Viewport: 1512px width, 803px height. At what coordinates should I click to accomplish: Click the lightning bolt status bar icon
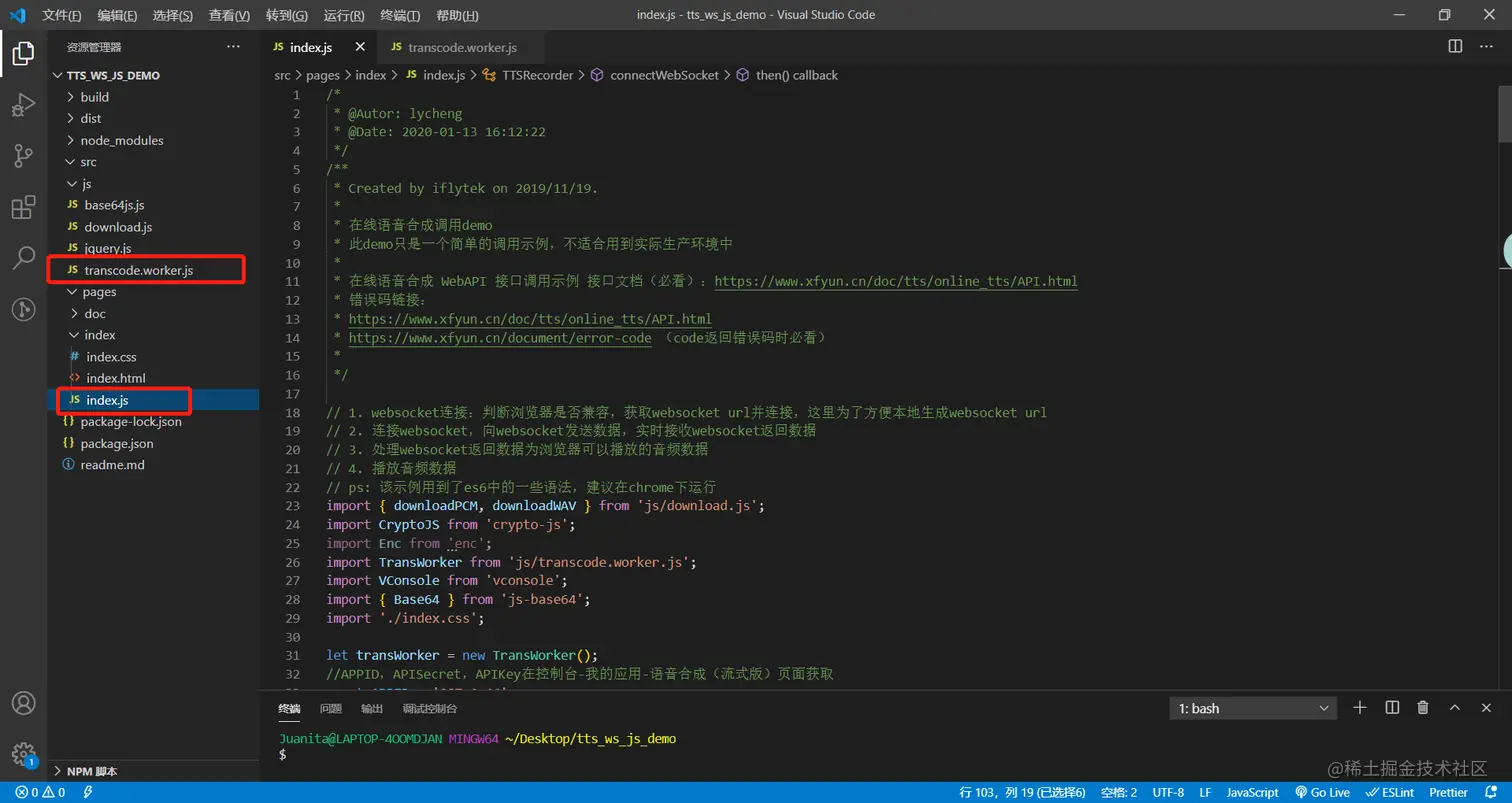(x=88, y=792)
